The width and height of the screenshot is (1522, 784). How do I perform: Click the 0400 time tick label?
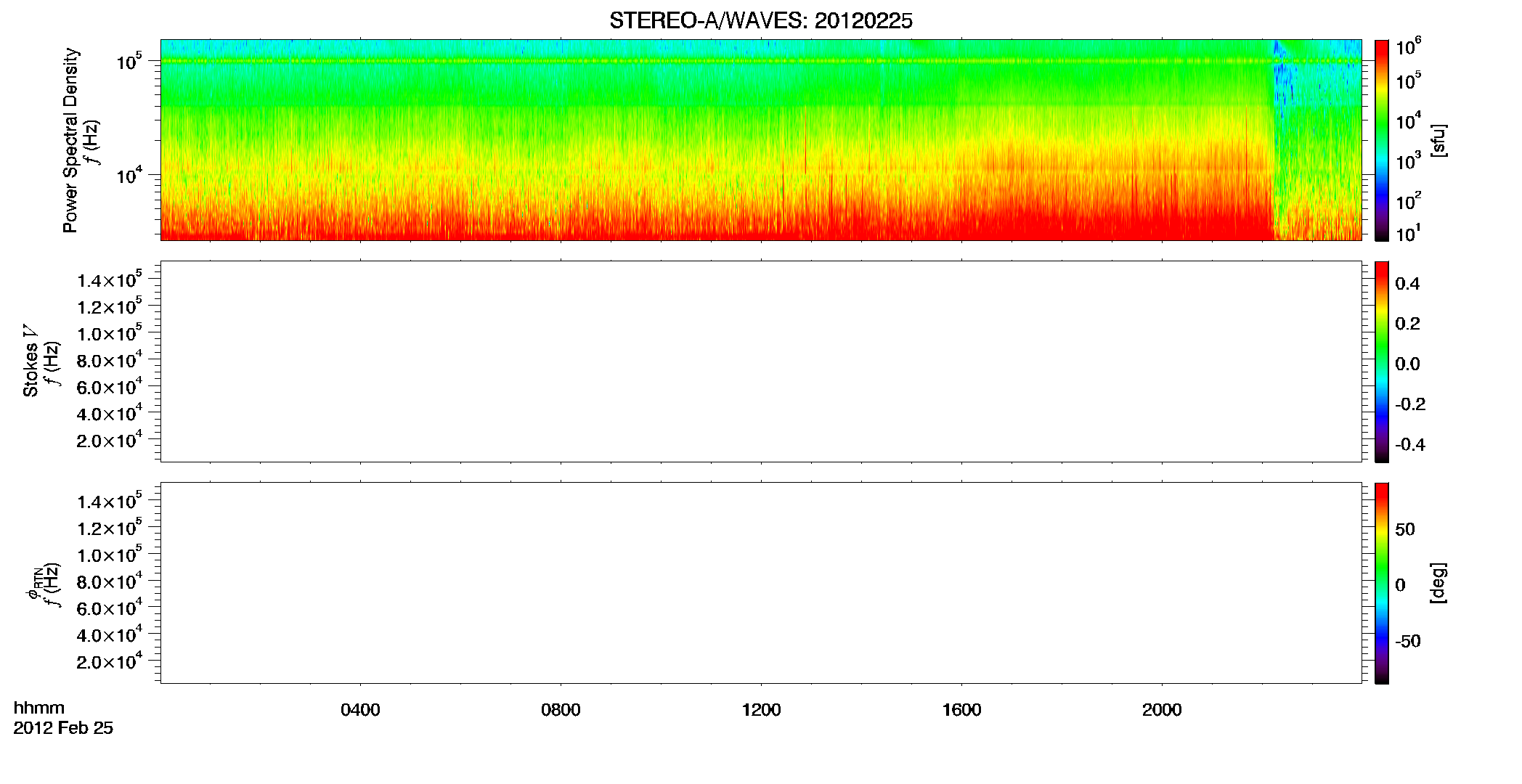point(360,710)
